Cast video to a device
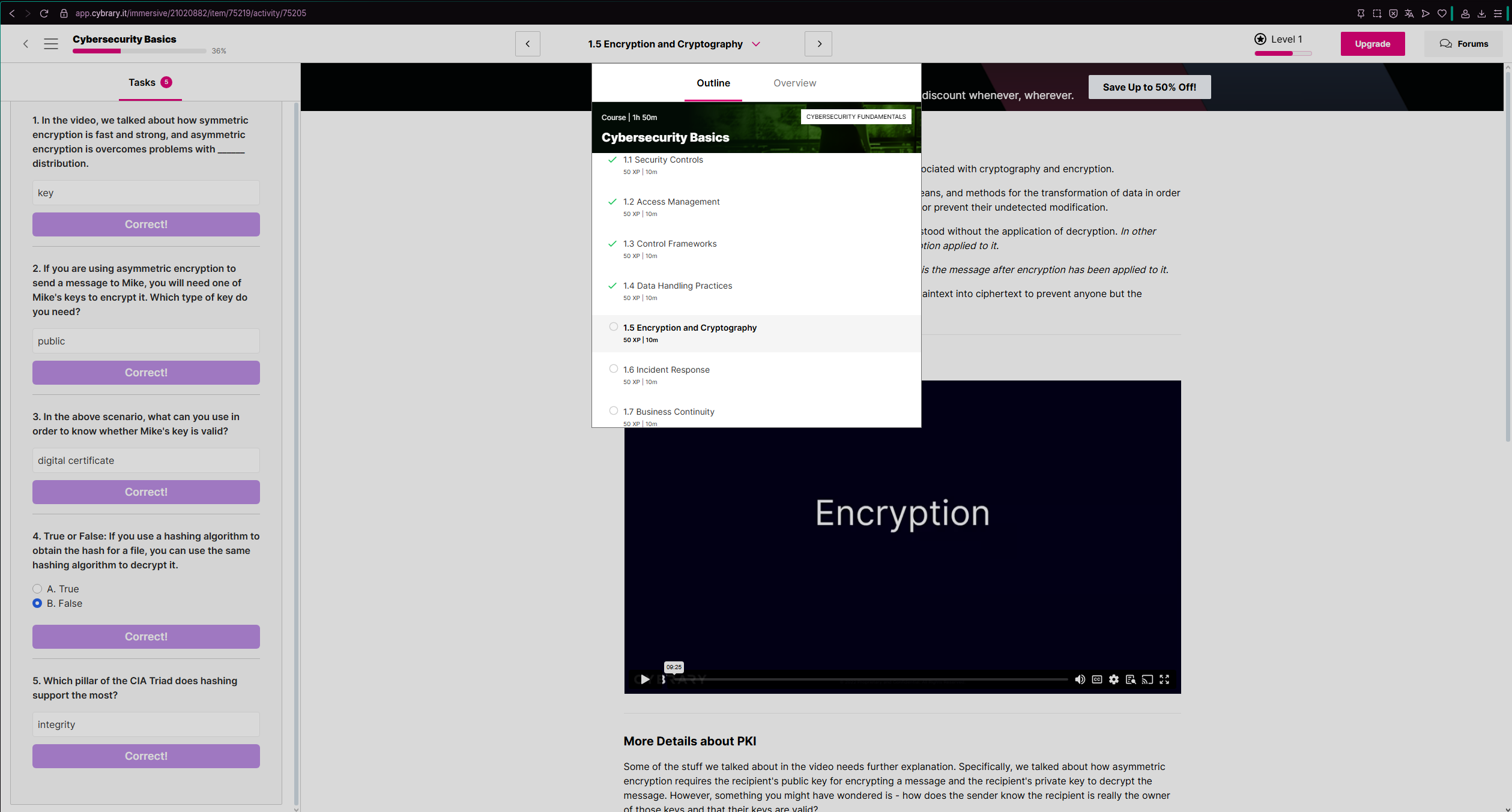Screen dimensions: 1512x812 point(1148,679)
